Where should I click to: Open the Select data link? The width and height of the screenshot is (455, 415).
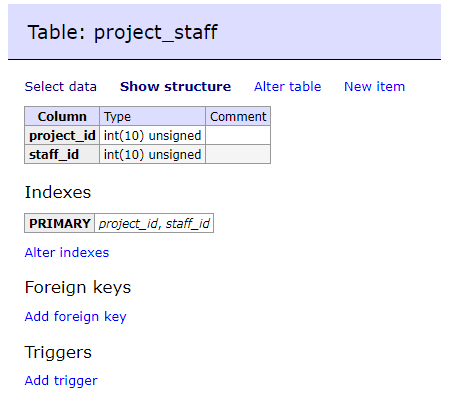(x=61, y=87)
